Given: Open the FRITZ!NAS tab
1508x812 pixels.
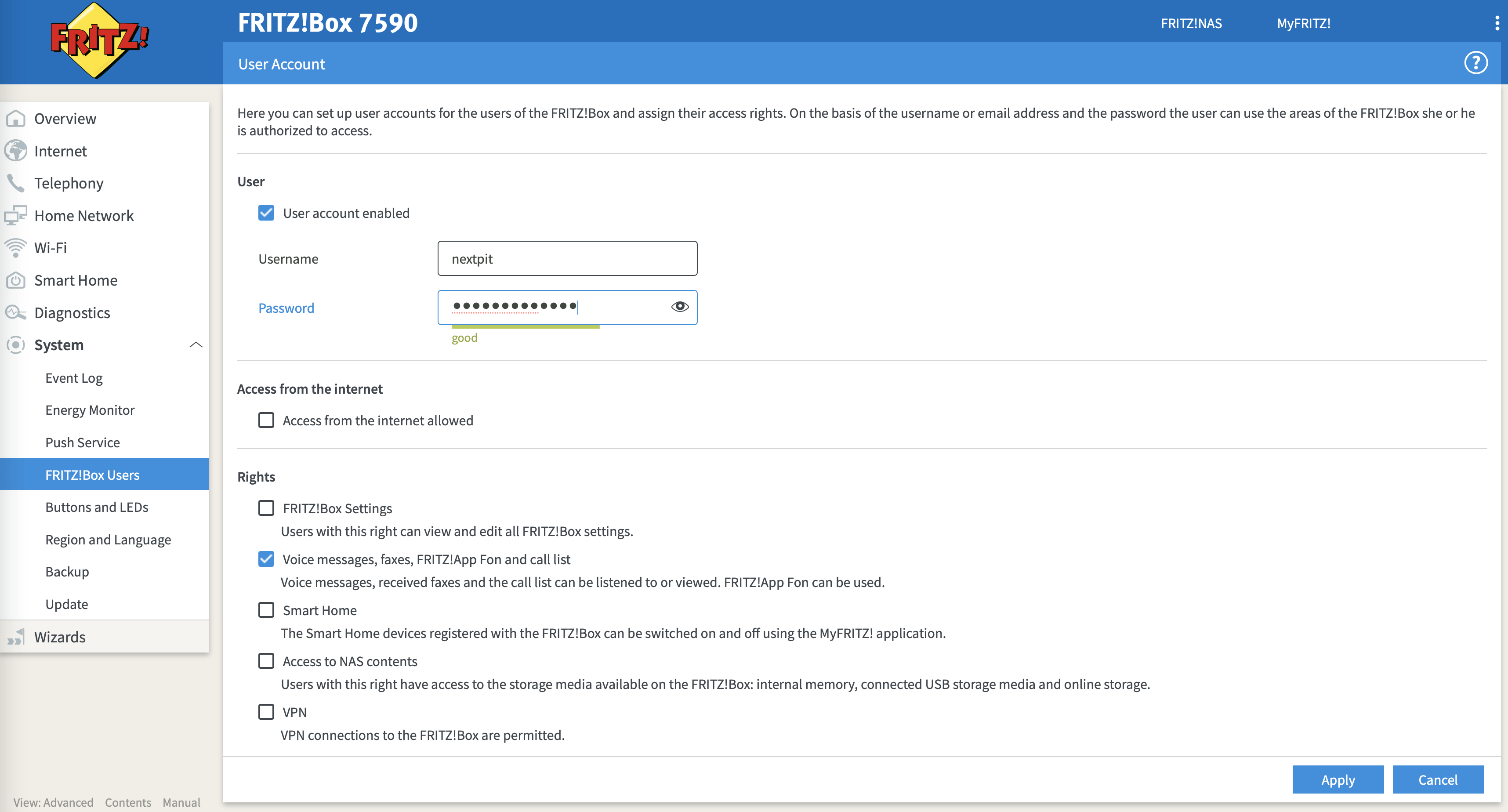Looking at the screenshot, I should pos(1191,23).
